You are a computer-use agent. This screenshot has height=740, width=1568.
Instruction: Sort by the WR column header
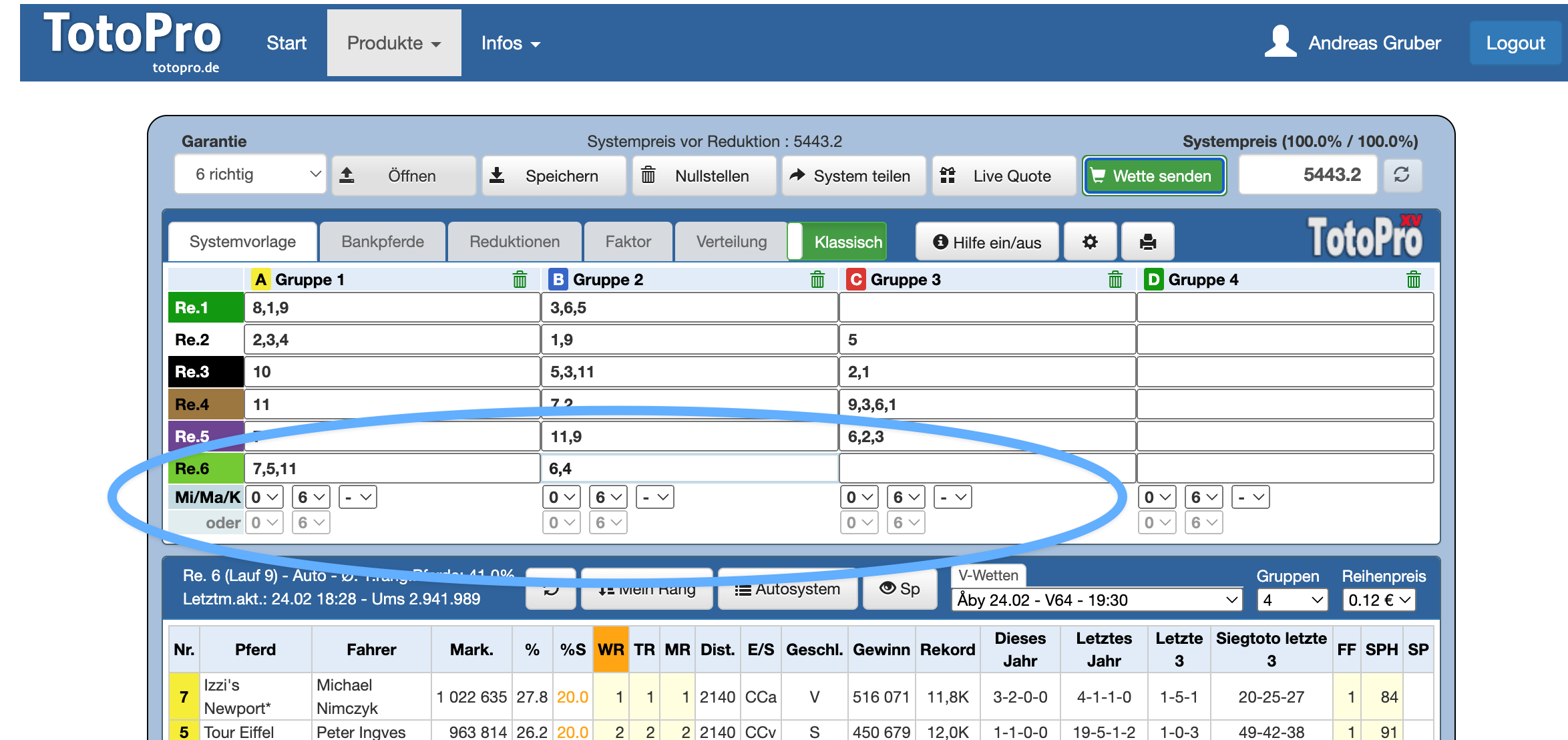coord(610,650)
